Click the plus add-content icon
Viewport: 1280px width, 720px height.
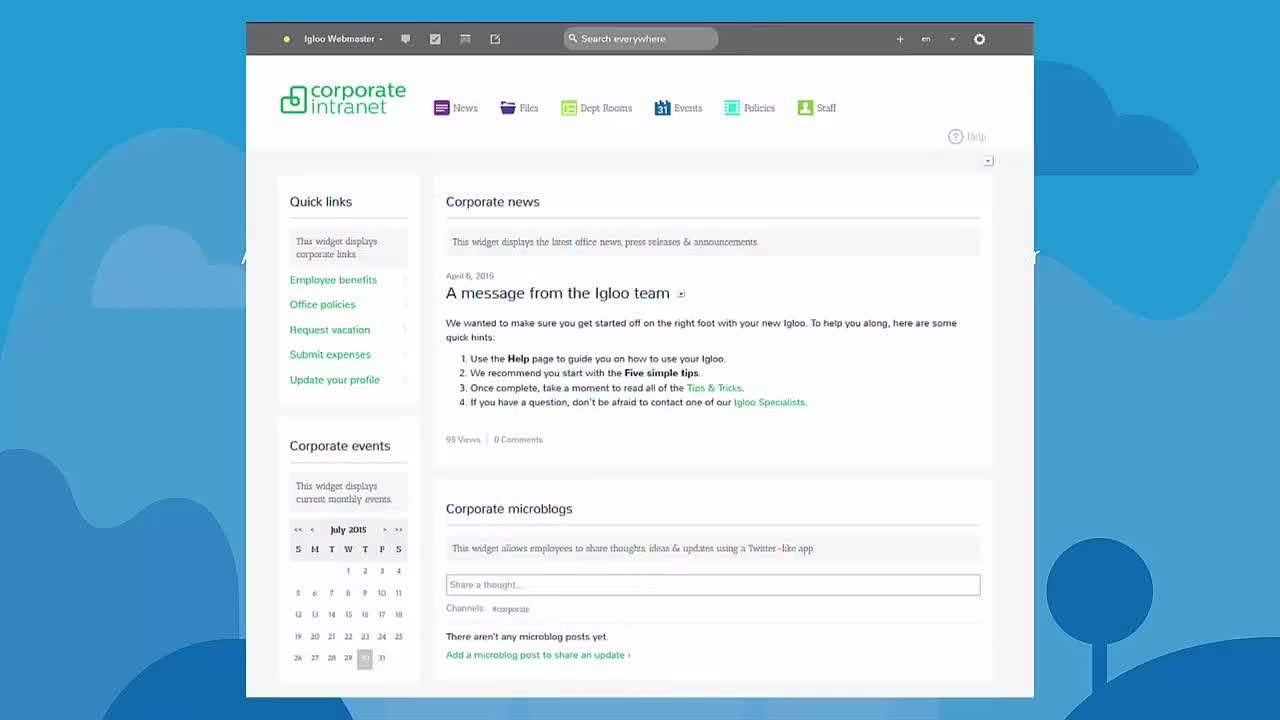pos(900,39)
